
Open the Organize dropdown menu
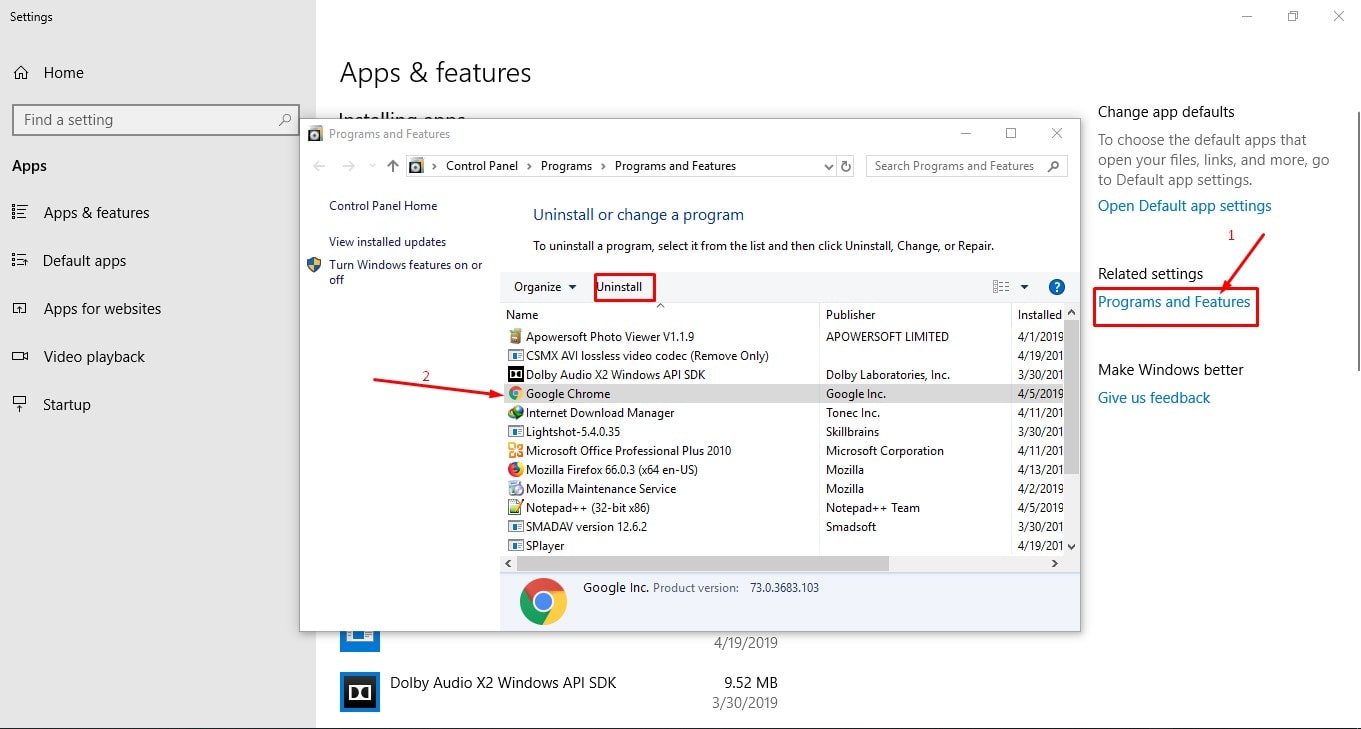pyautogui.click(x=545, y=287)
